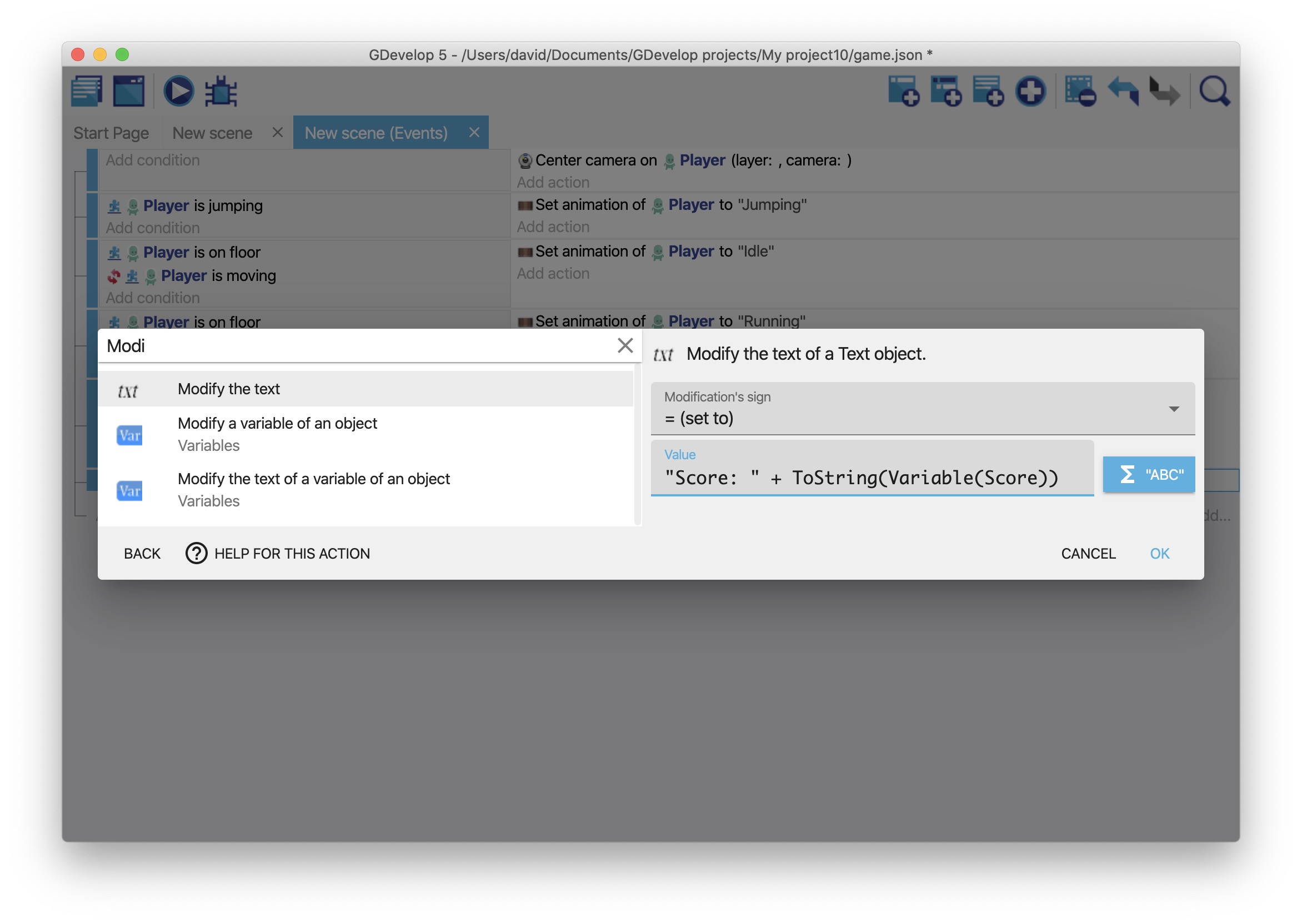The height and width of the screenshot is (924, 1302).
Task: Click the redo arrow icon
Action: 1164,91
